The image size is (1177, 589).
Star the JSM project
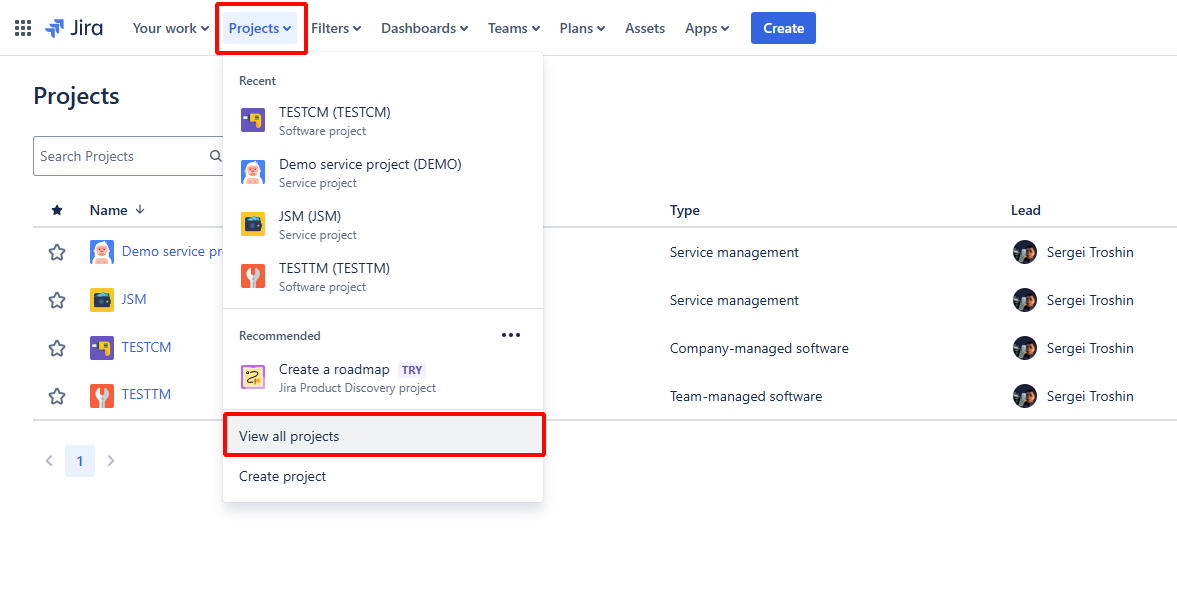pyautogui.click(x=57, y=299)
